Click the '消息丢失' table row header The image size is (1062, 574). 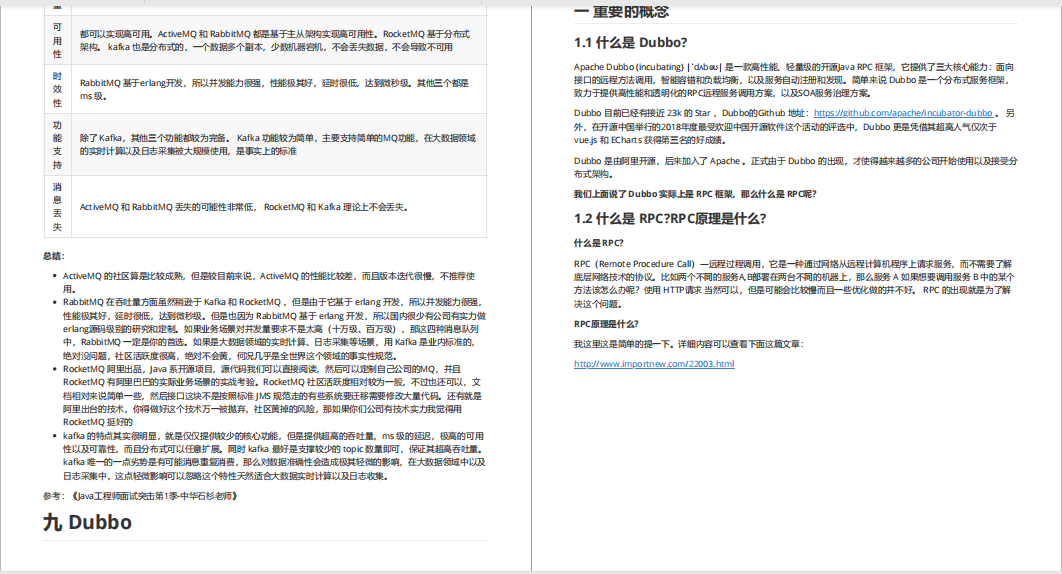tap(58, 207)
